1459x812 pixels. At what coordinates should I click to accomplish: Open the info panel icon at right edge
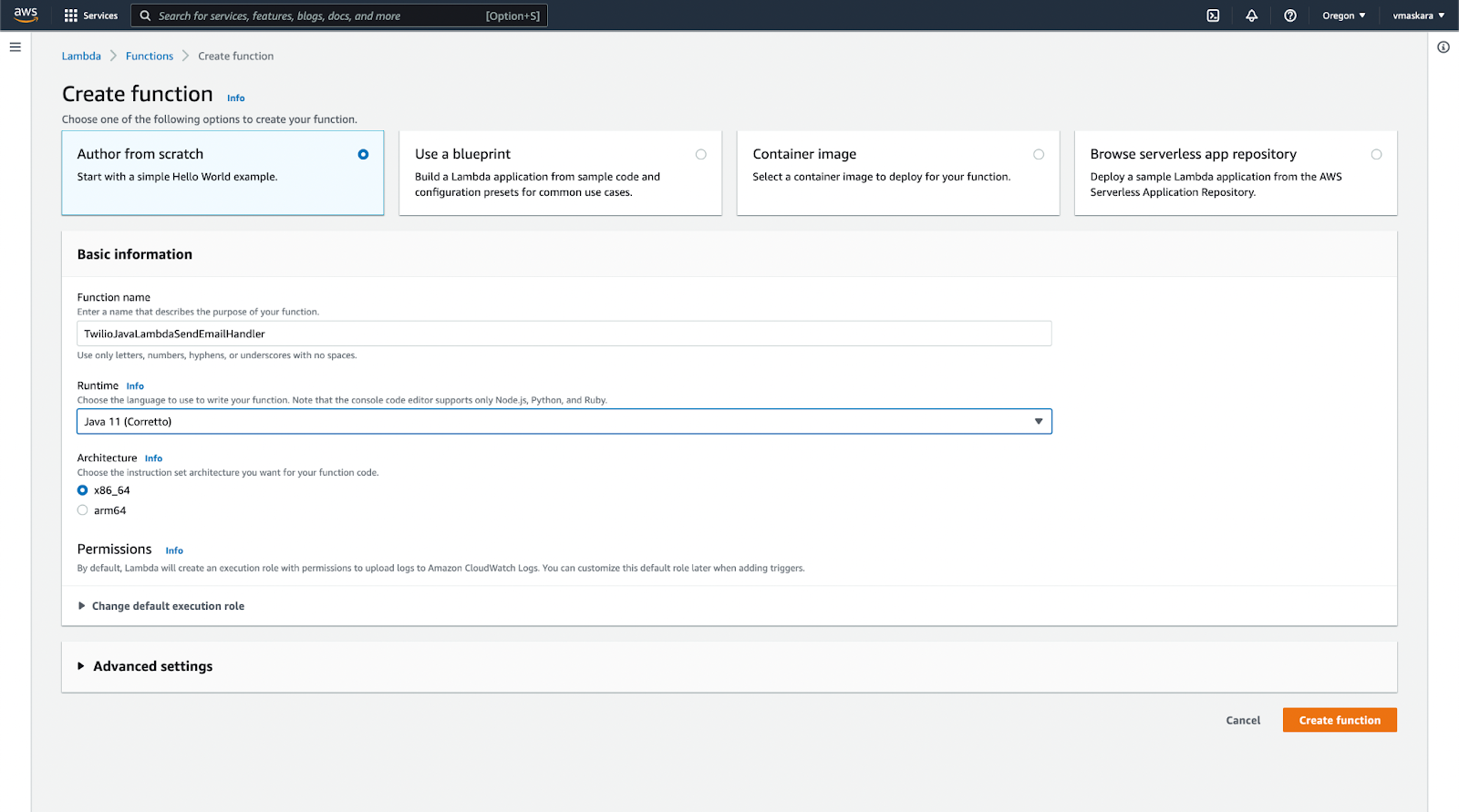tap(1443, 47)
